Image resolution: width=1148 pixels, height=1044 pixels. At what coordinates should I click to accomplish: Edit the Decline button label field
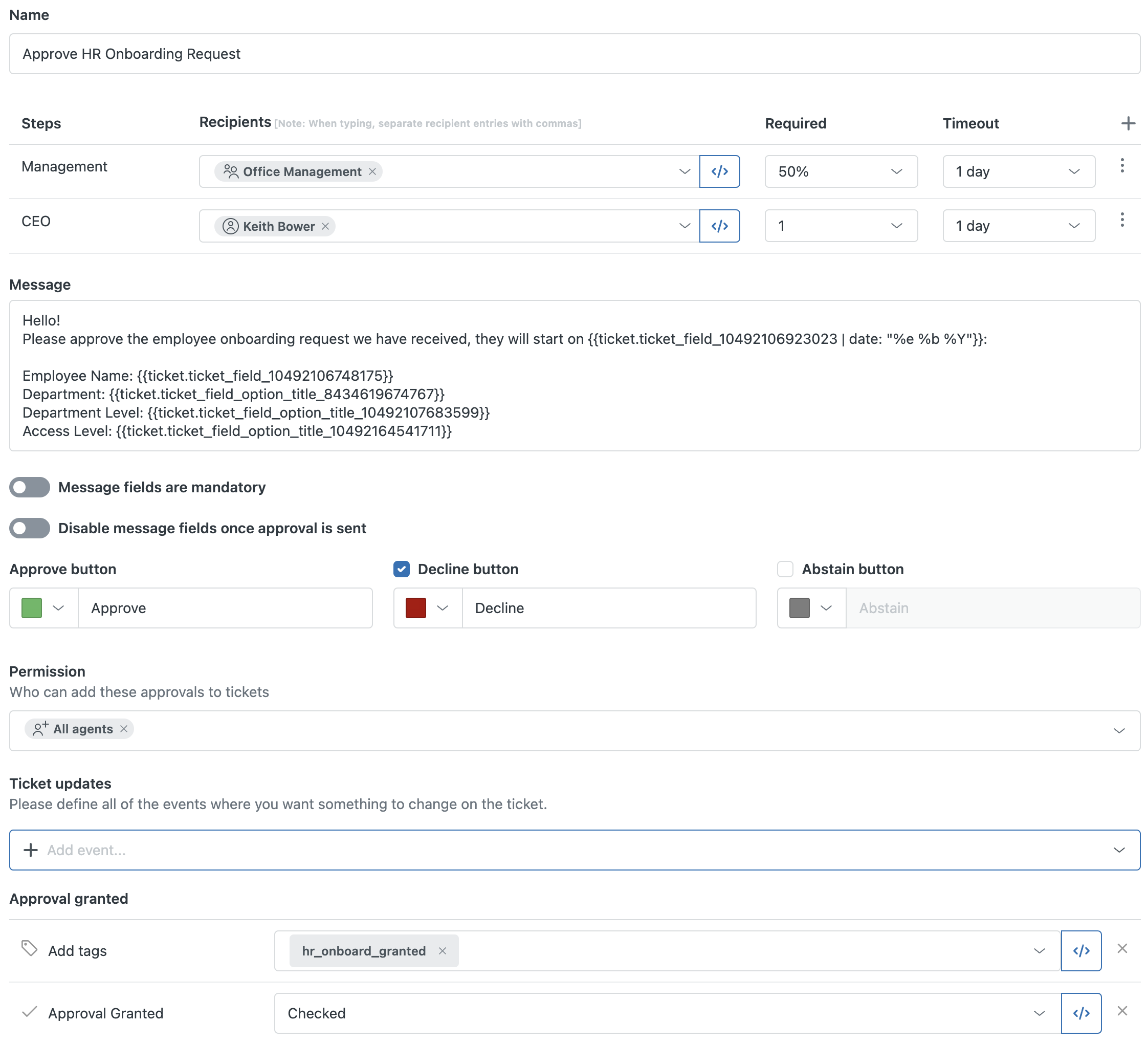point(609,608)
